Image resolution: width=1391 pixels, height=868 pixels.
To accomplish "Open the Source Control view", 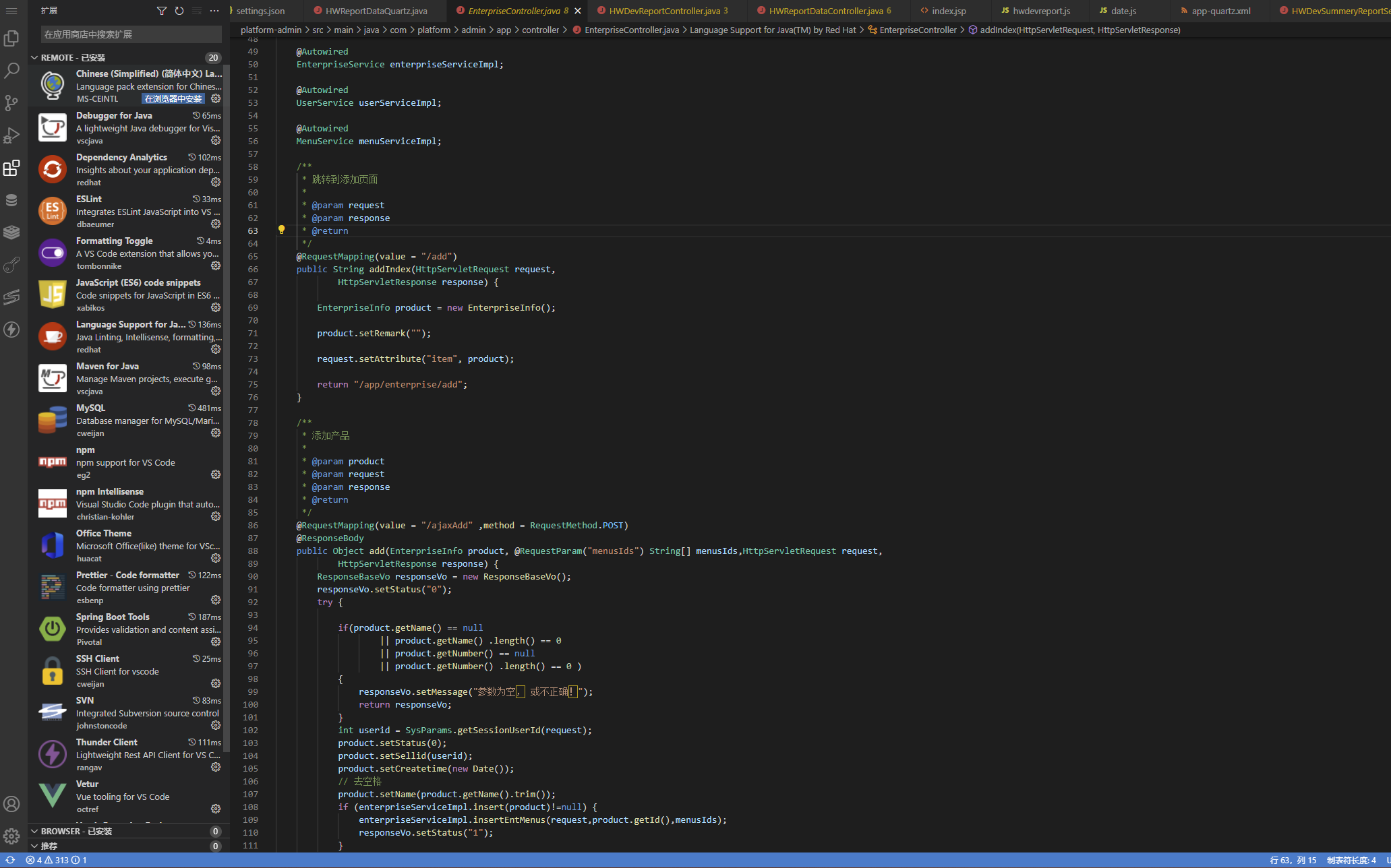I will tap(12, 102).
